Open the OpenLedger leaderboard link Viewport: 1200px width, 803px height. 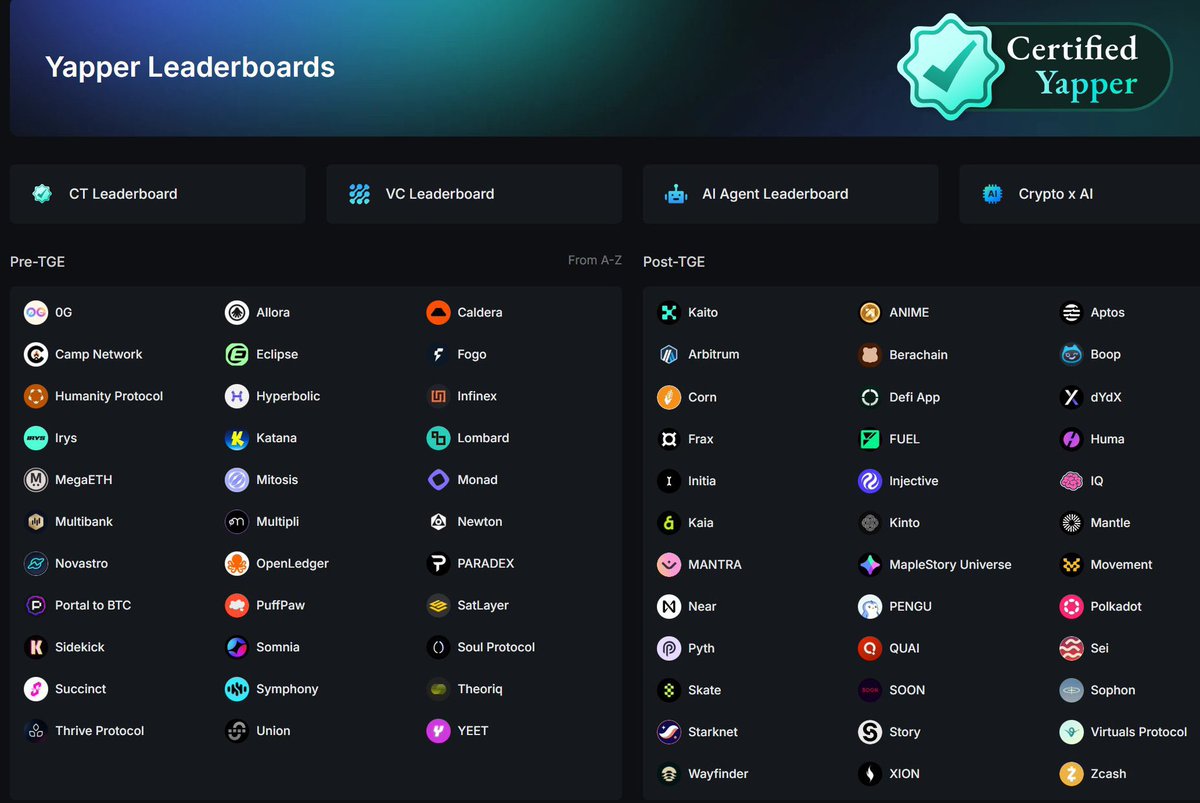pos(277,564)
